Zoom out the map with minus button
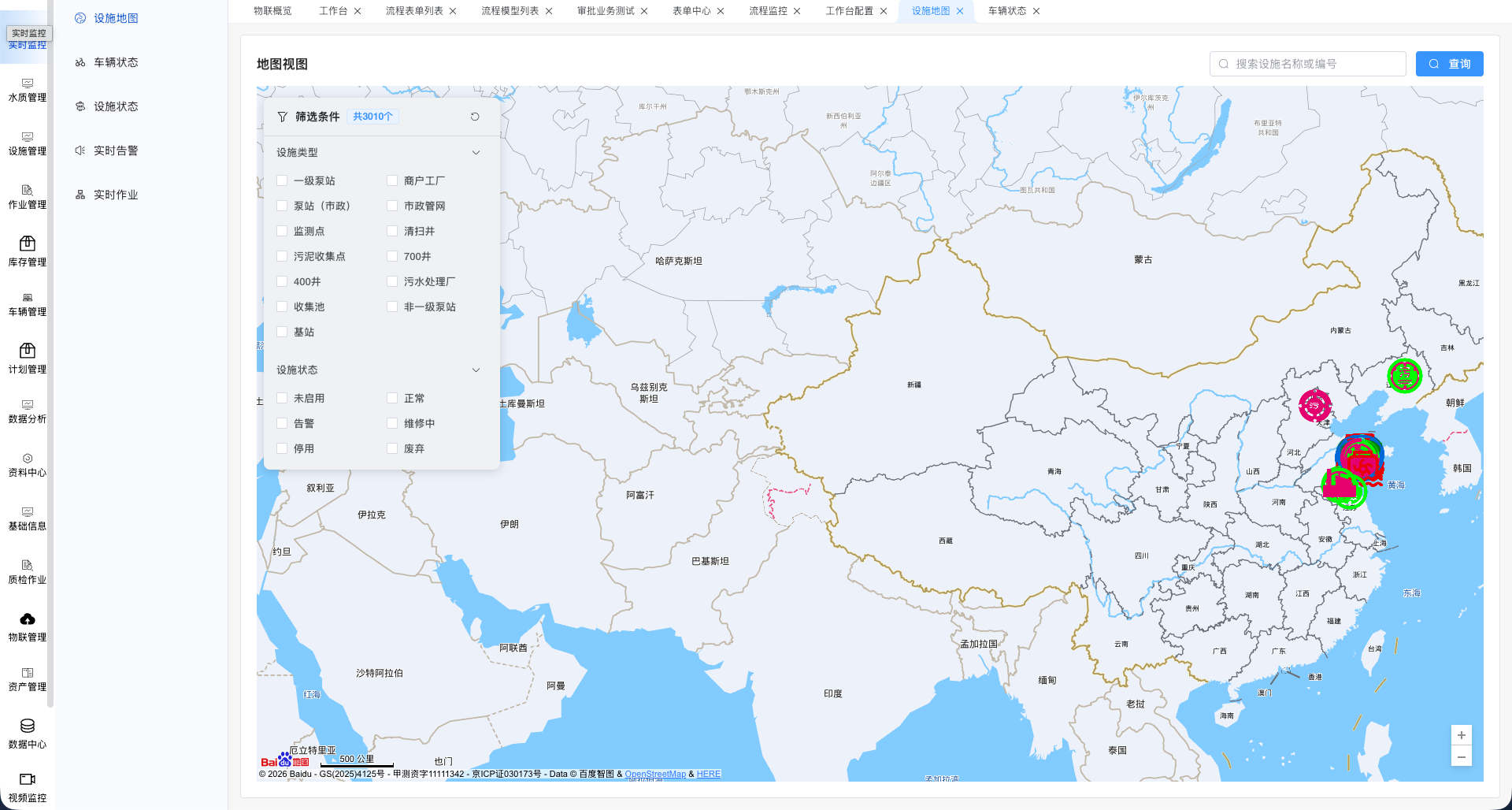Screen dimensions: 1512x810 pyautogui.click(x=1461, y=757)
